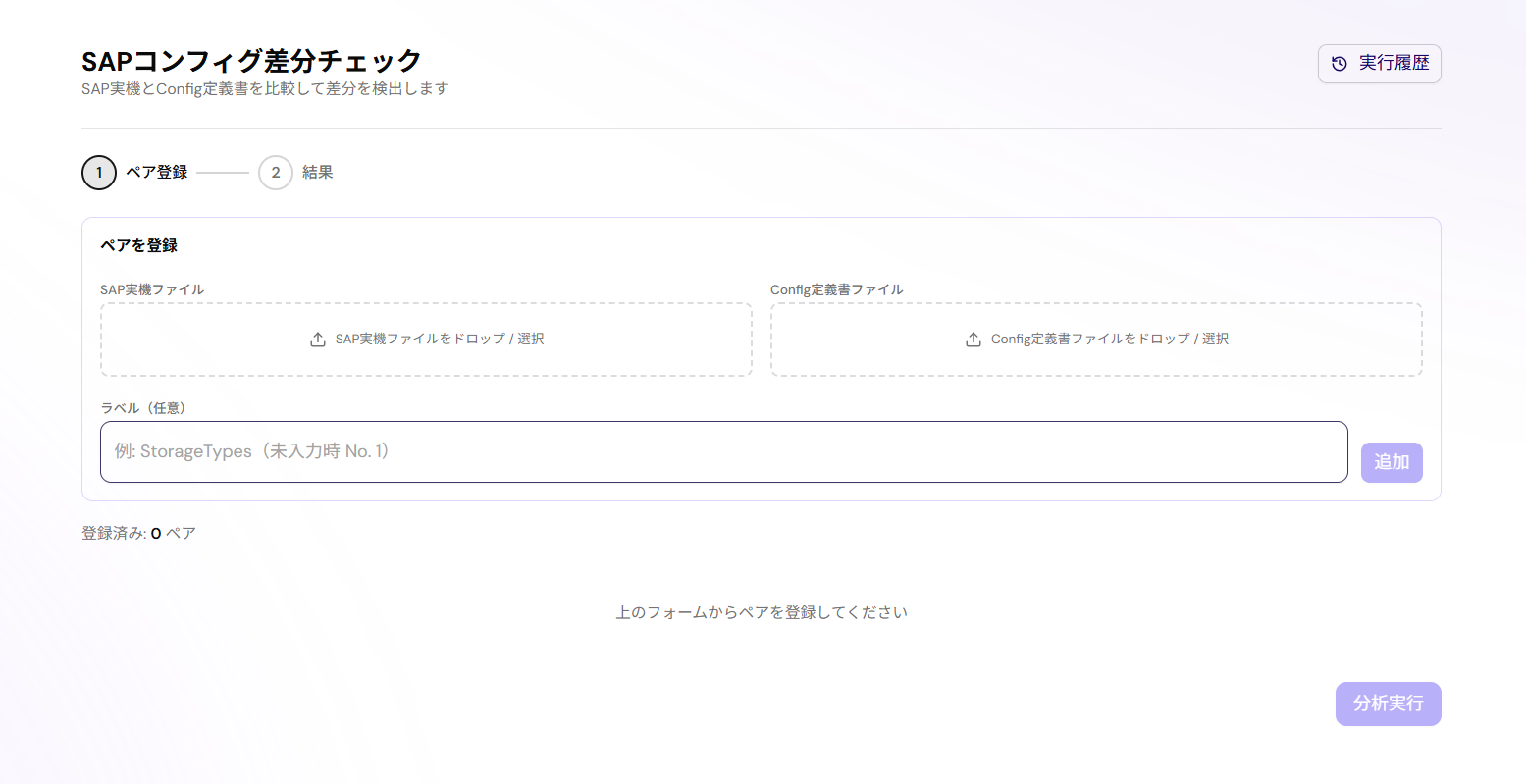Click the 上のフォームからペアを登録してください message

(762, 612)
